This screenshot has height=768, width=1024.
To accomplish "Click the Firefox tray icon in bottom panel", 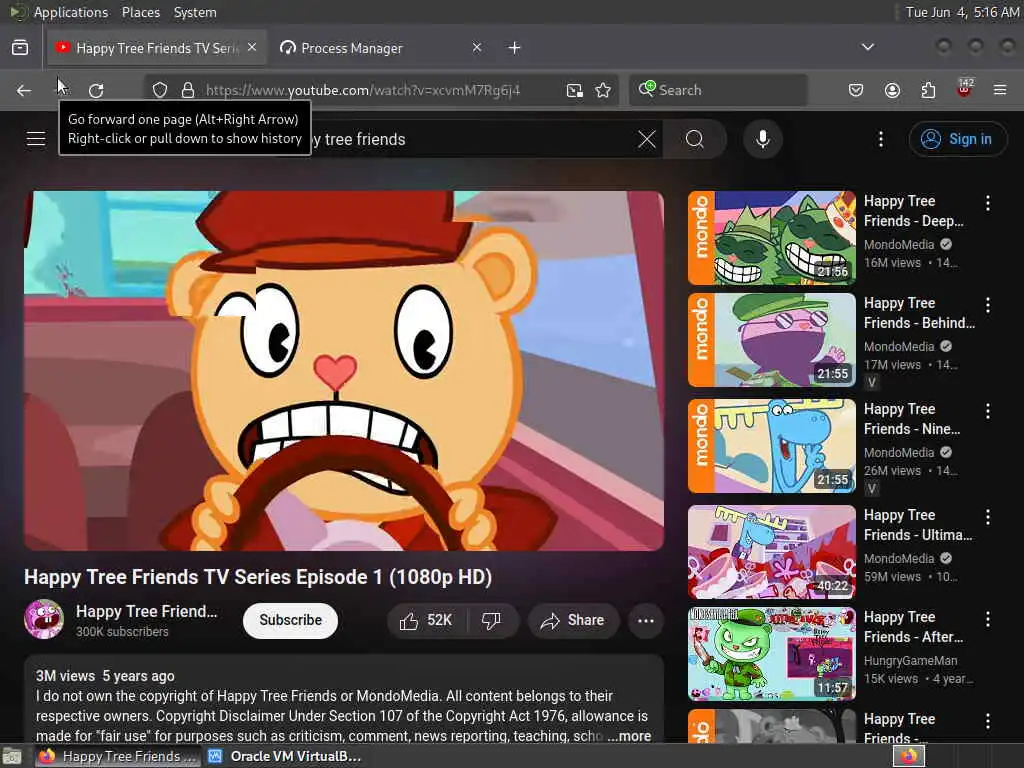I will click(909, 756).
